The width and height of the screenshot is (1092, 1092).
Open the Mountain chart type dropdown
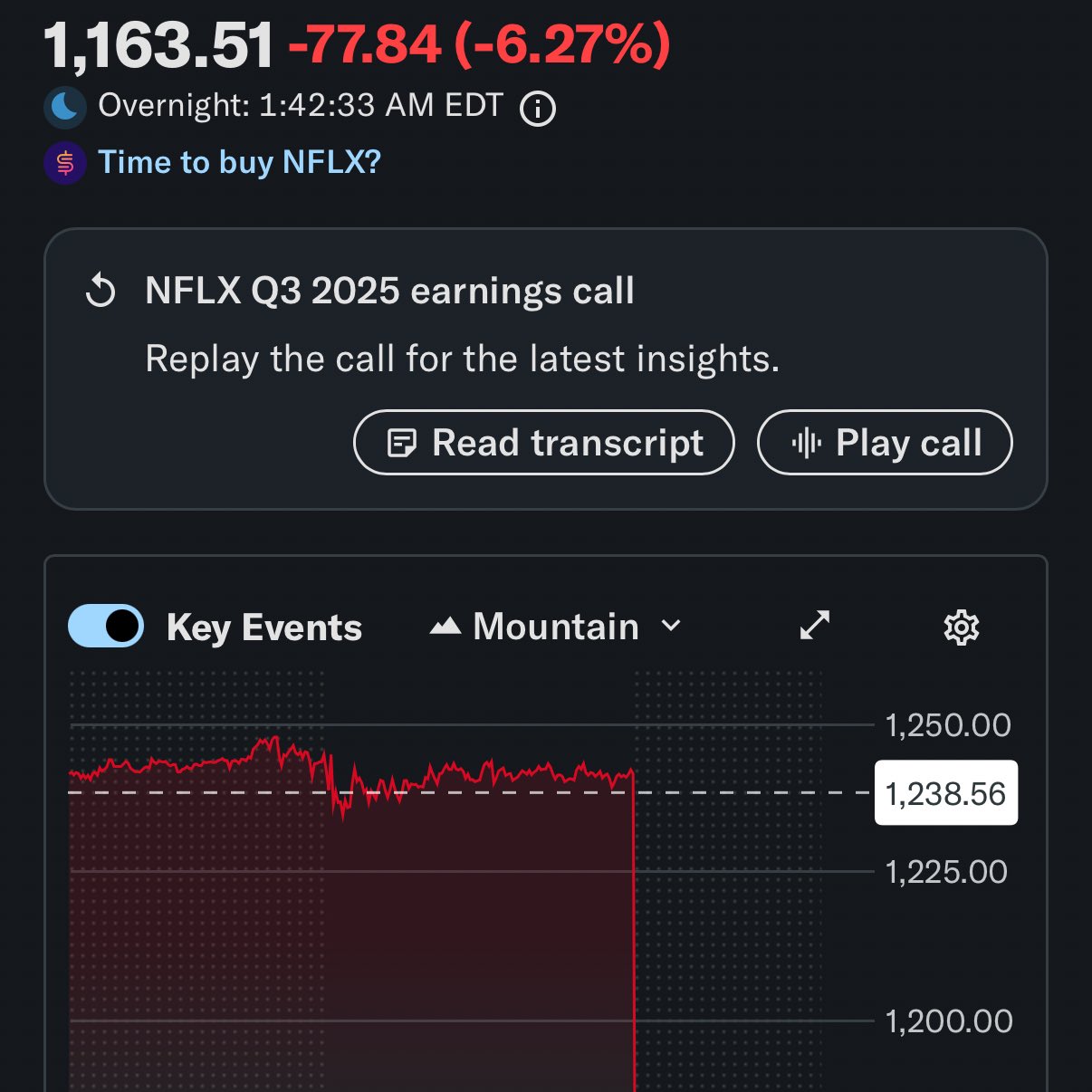[x=555, y=627]
